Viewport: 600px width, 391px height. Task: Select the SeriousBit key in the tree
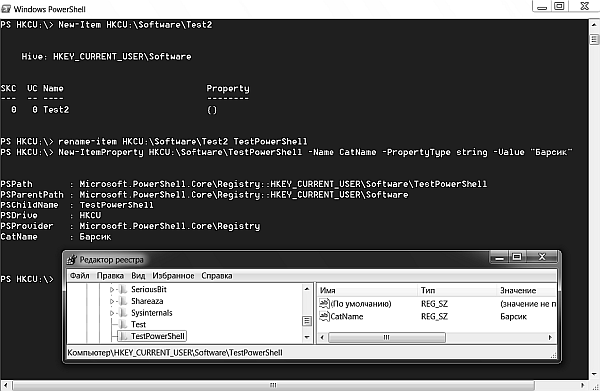[148, 290]
